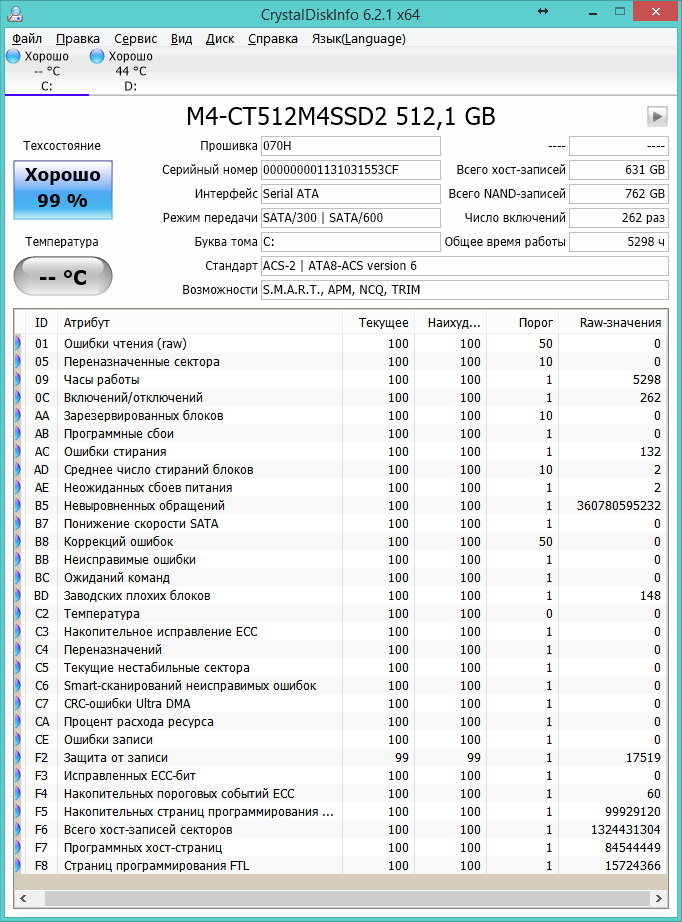Click the NAND writes 762 GB value
682x922 pixels.
(x=619, y=194)
